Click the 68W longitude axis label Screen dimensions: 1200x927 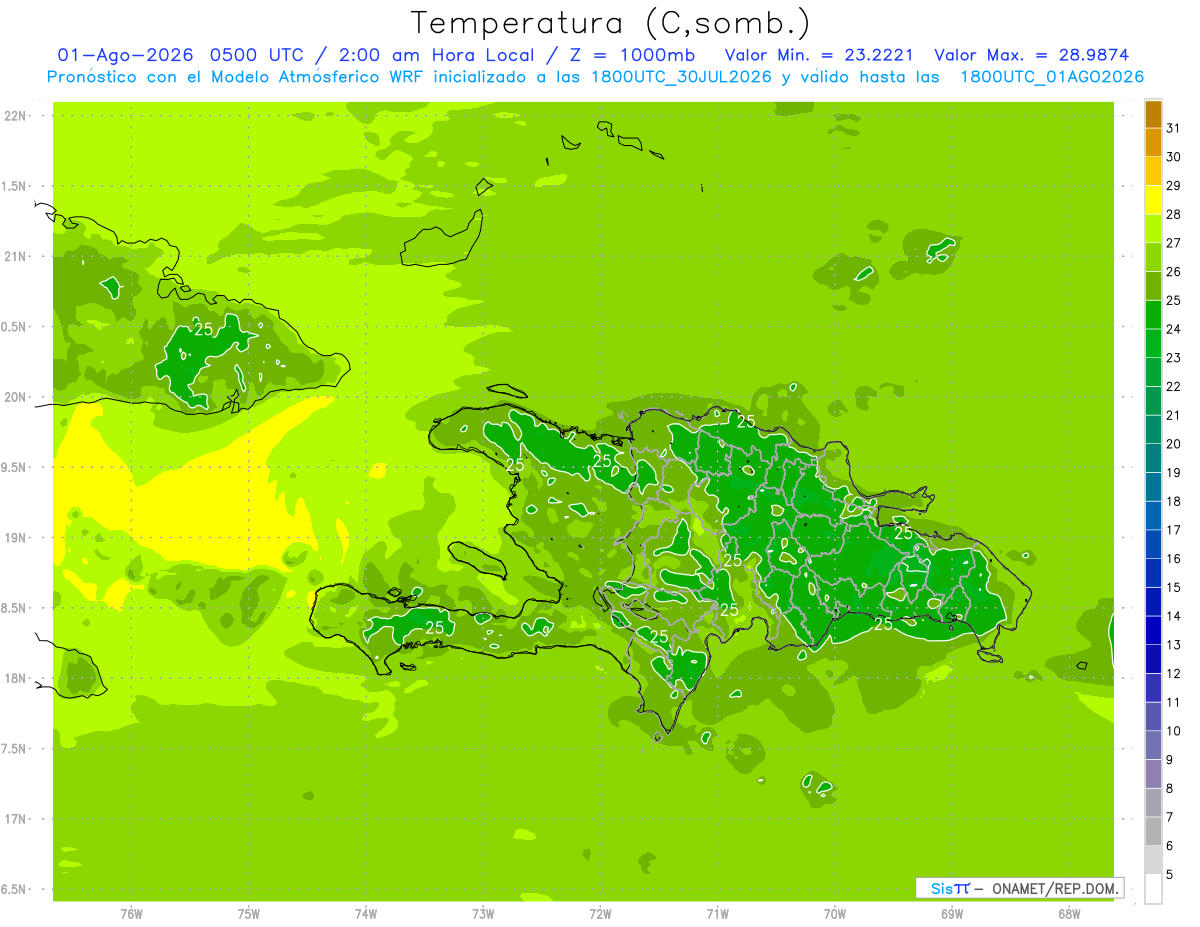[x=1069, y=913]
